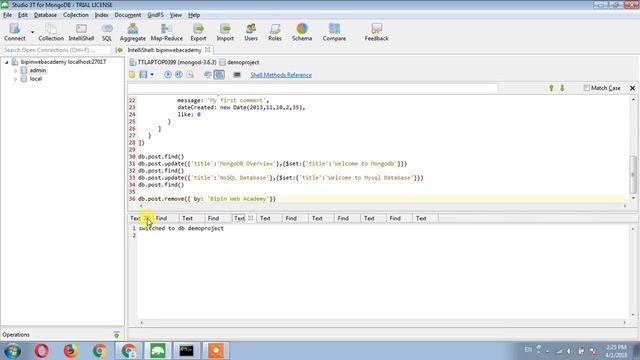
Task: Start the Export wizard
Action: 198,32
